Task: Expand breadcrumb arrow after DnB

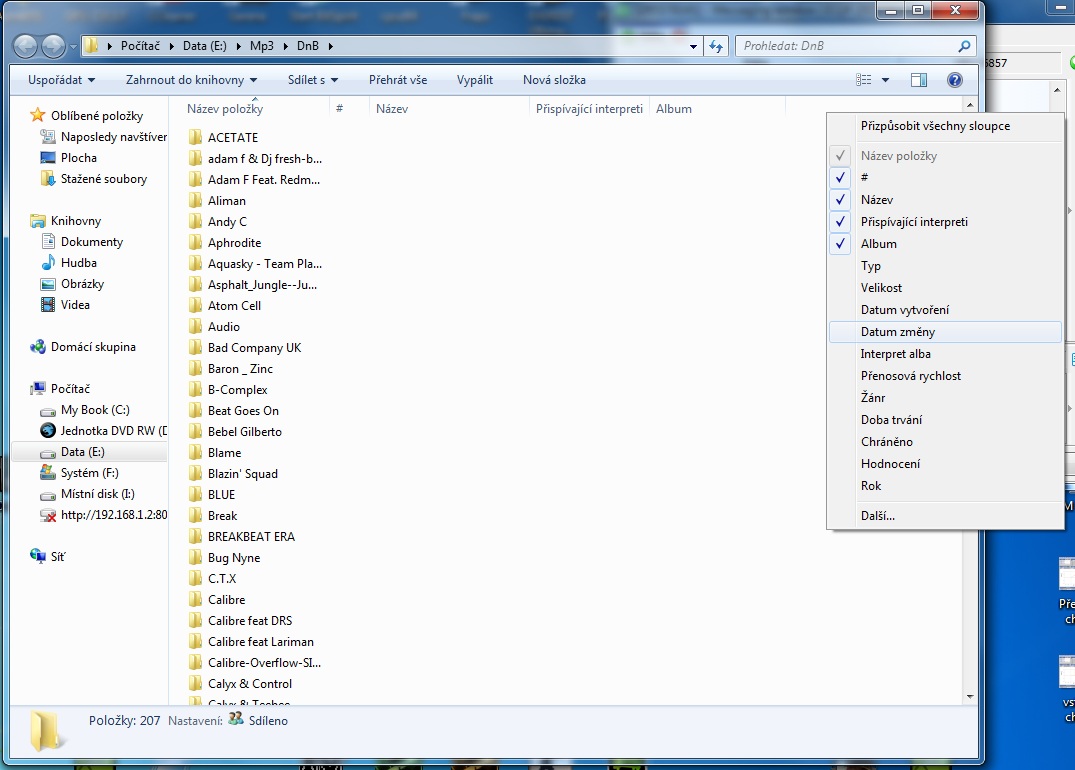Action: tap(330, 46)
